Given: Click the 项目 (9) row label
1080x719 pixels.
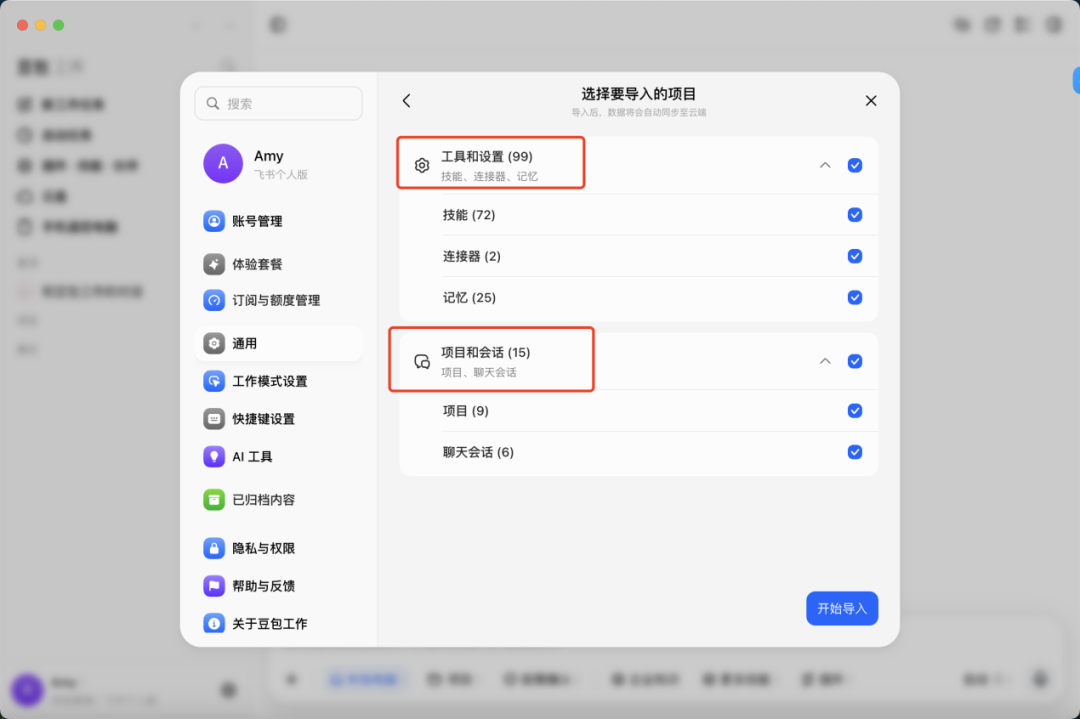Looking at the screenshot, I should [466, 411].
